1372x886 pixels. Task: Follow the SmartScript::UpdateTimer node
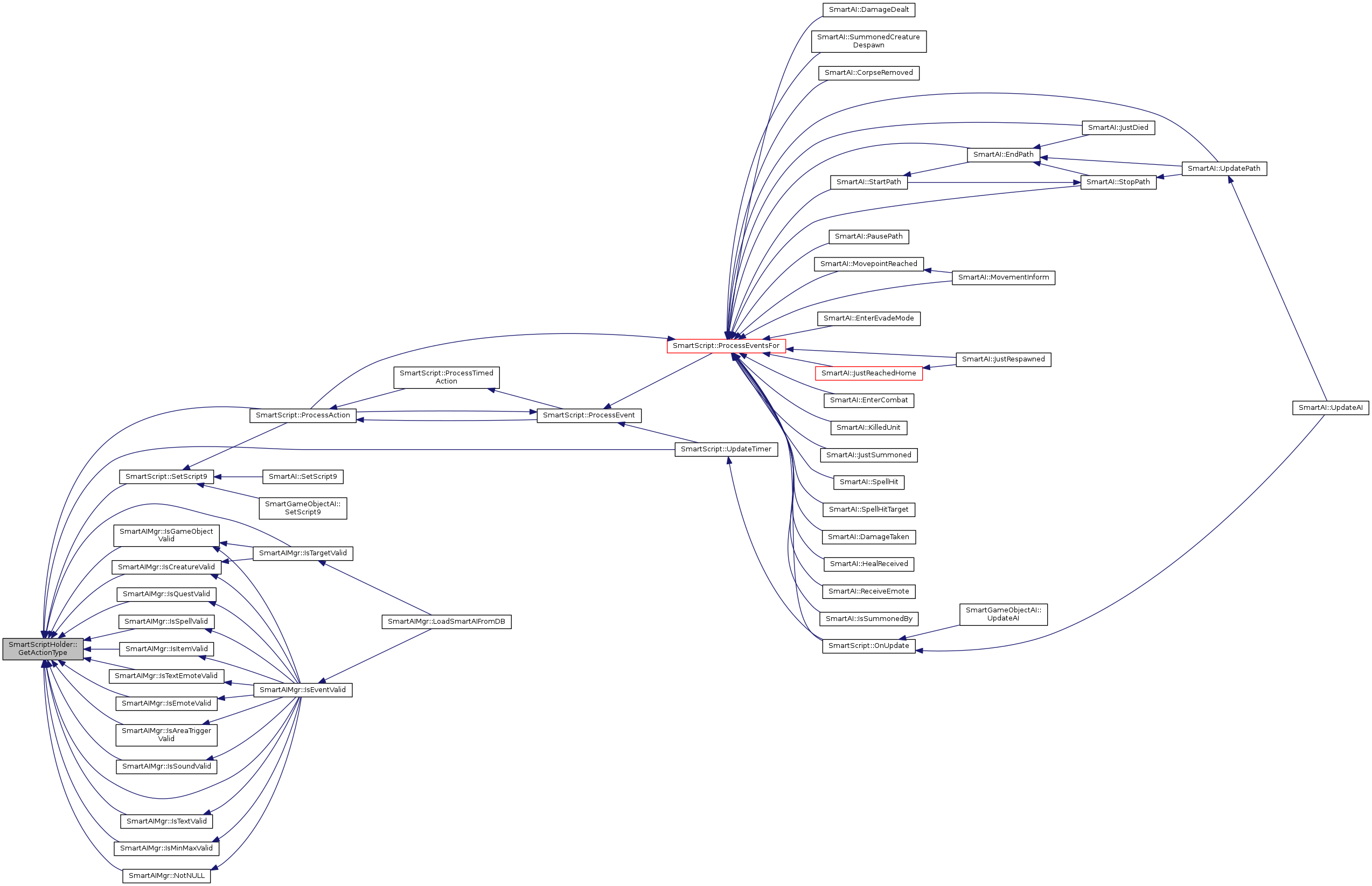click(726, 449)
